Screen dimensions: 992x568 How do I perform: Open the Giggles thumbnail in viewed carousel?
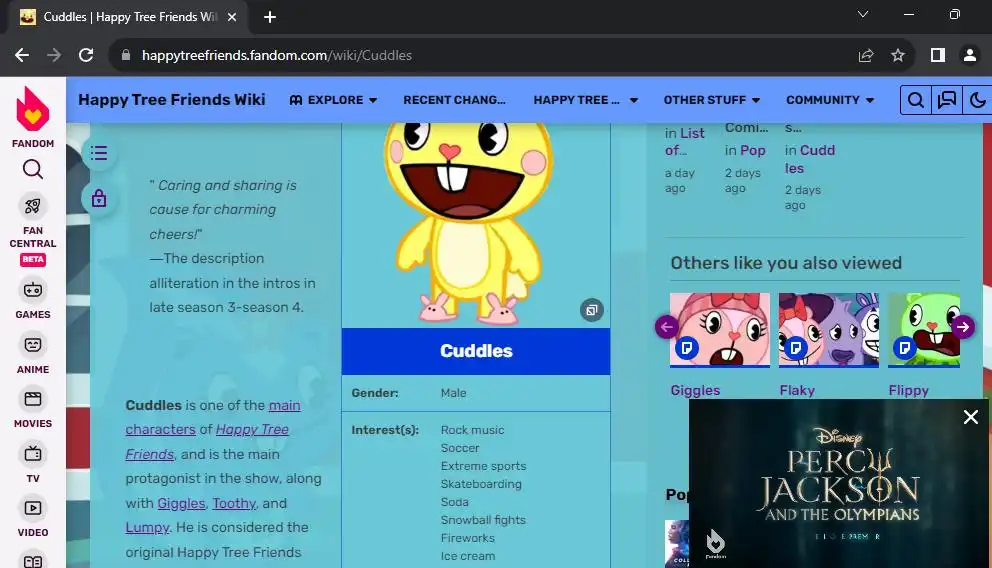720,330
